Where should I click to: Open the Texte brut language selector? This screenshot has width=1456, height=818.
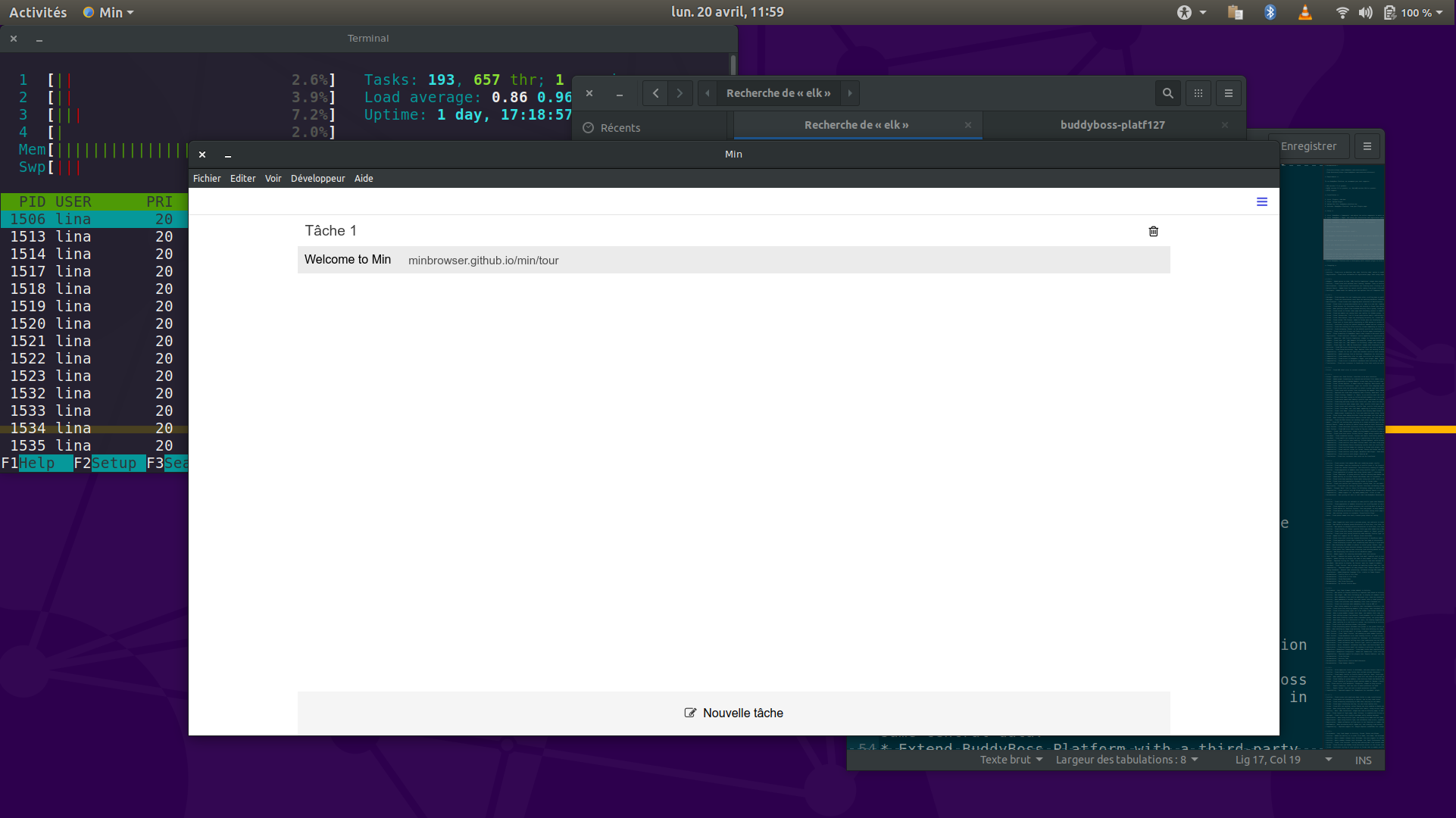coord(1009,760)
